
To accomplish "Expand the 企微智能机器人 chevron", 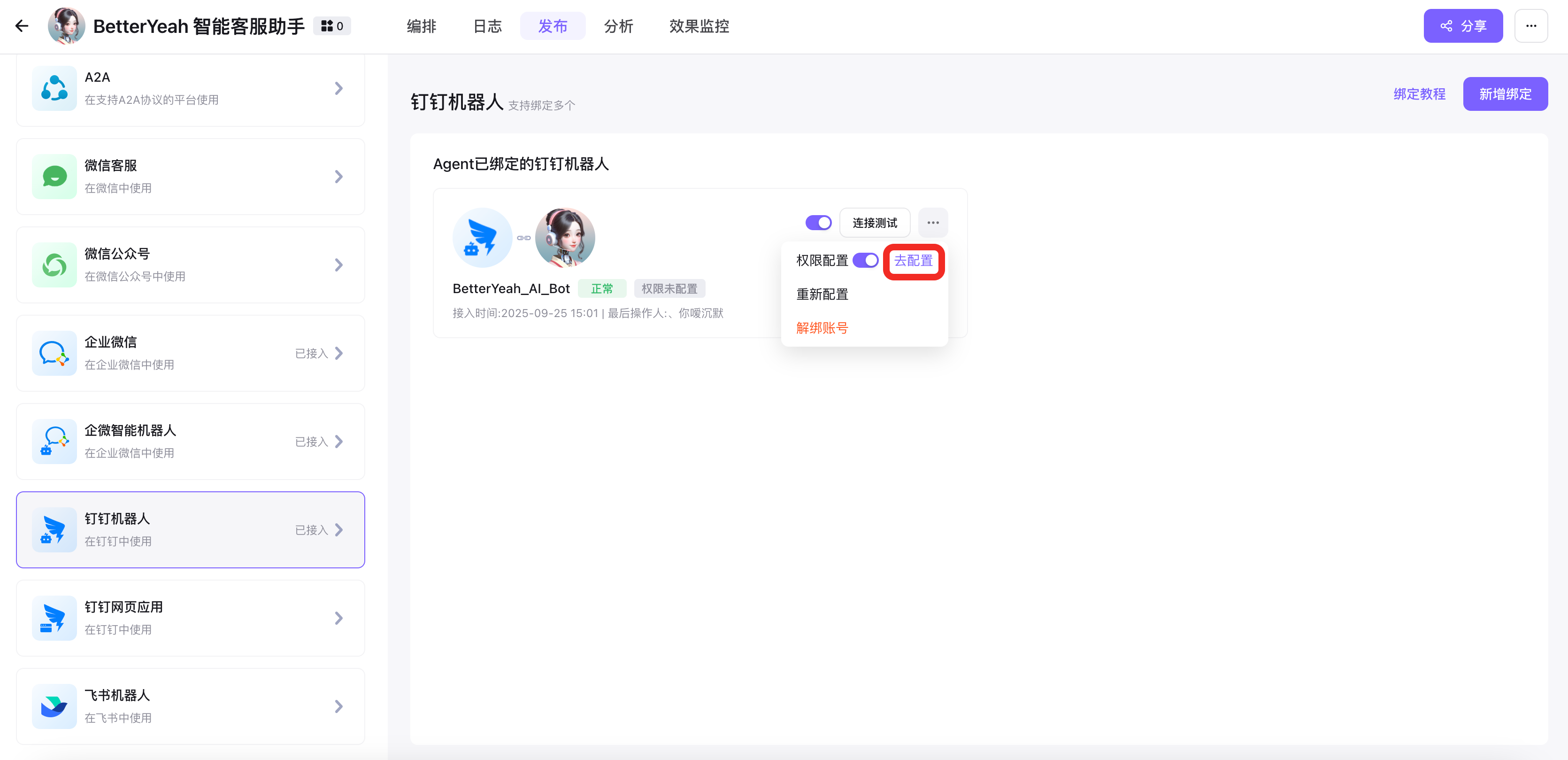I will (x=339, y=442).
